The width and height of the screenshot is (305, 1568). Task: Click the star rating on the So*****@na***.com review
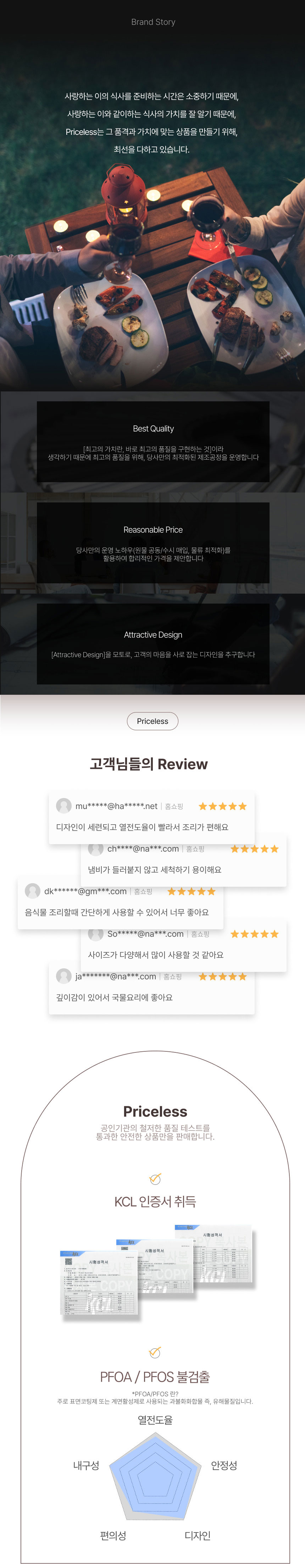pyautogui.click(x=255, y=934)
